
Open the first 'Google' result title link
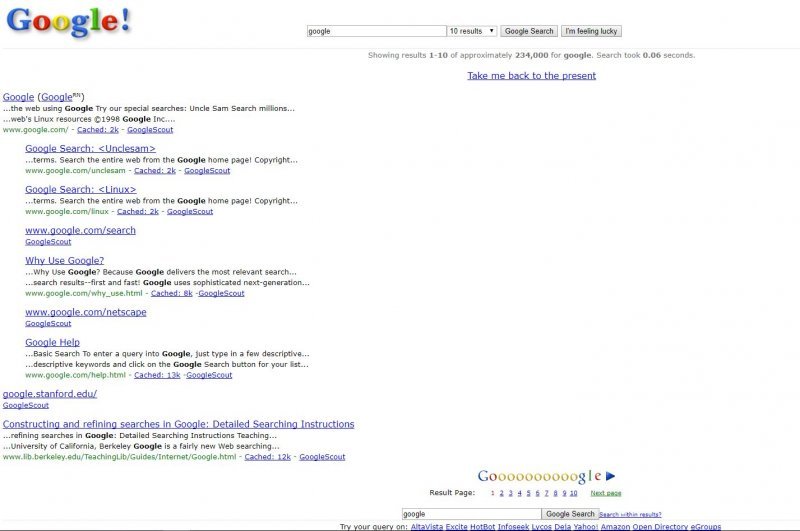click(x=18, y=97)
